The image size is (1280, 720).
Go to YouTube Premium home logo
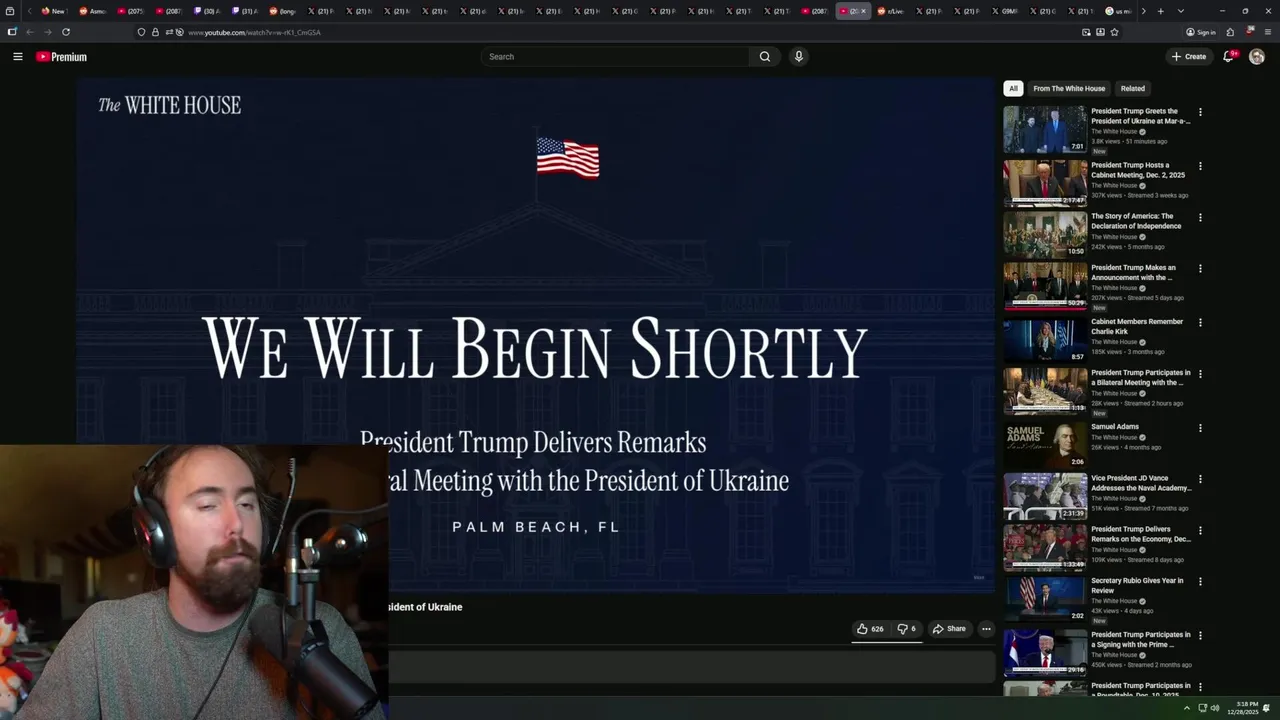click(61, 57)
